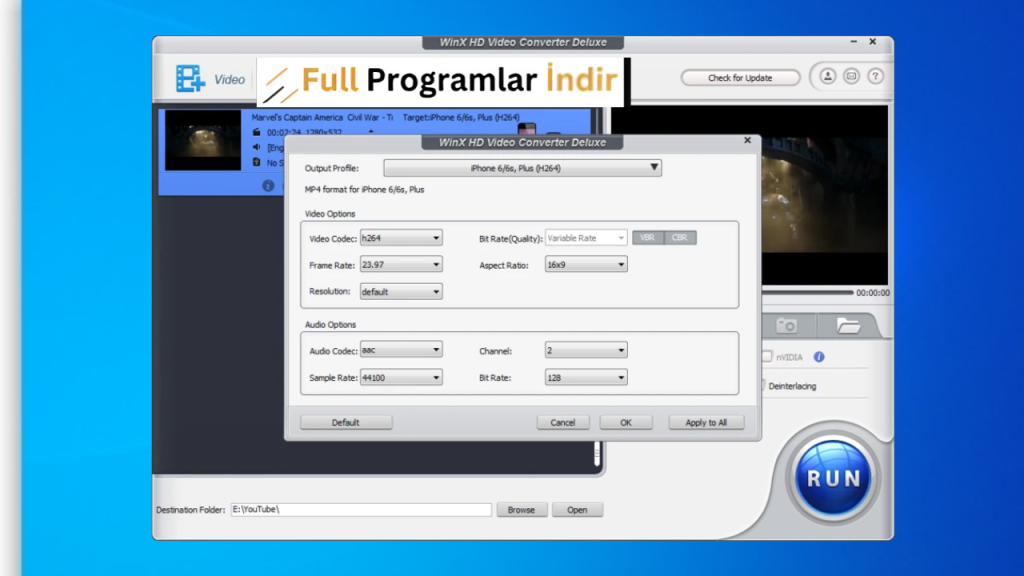1024x576 pixels.
Task: Click the Destination Folder path field
Action: point(360,509)
